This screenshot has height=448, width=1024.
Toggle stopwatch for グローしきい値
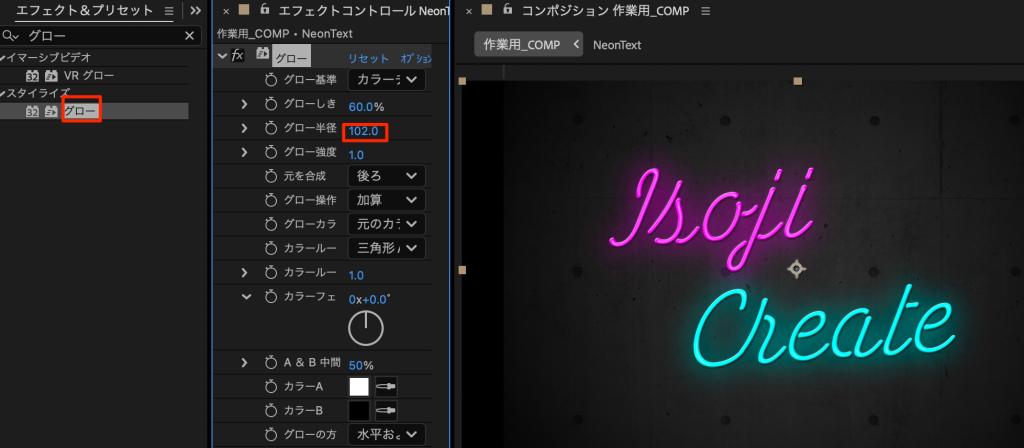tap(271, 105)
